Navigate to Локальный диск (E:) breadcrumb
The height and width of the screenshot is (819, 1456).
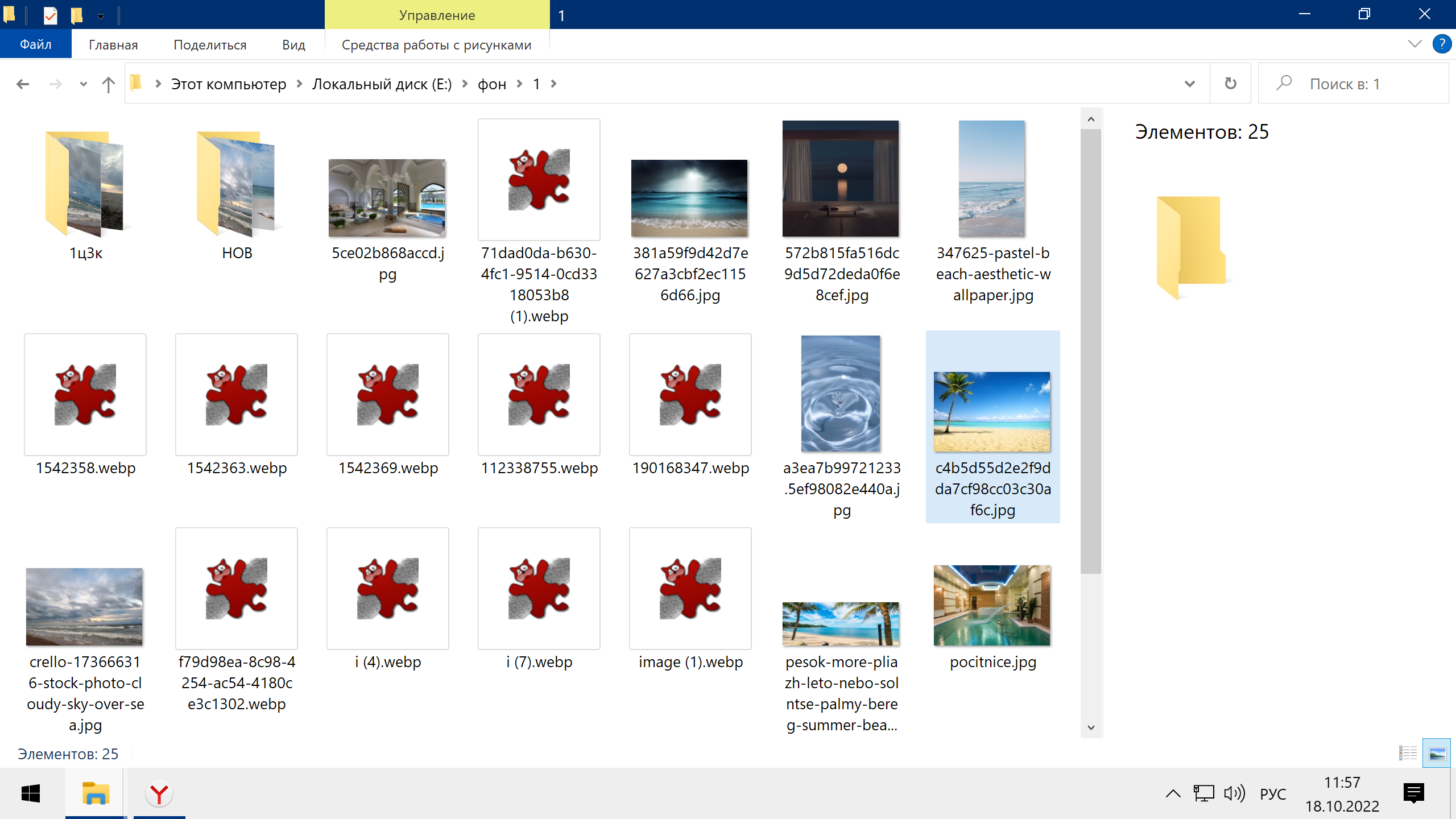[x=382, y=84]
